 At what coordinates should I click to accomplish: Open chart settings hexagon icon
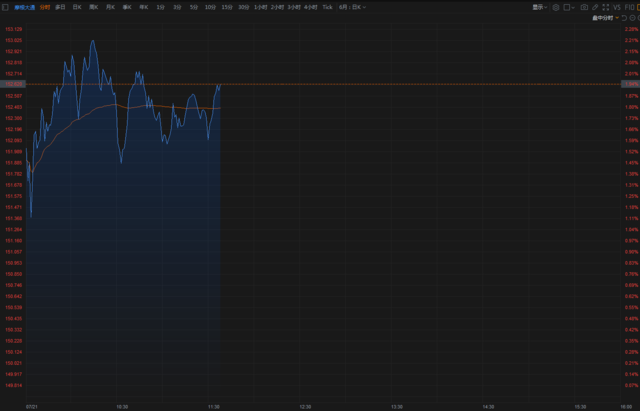(x=556, y=7)
